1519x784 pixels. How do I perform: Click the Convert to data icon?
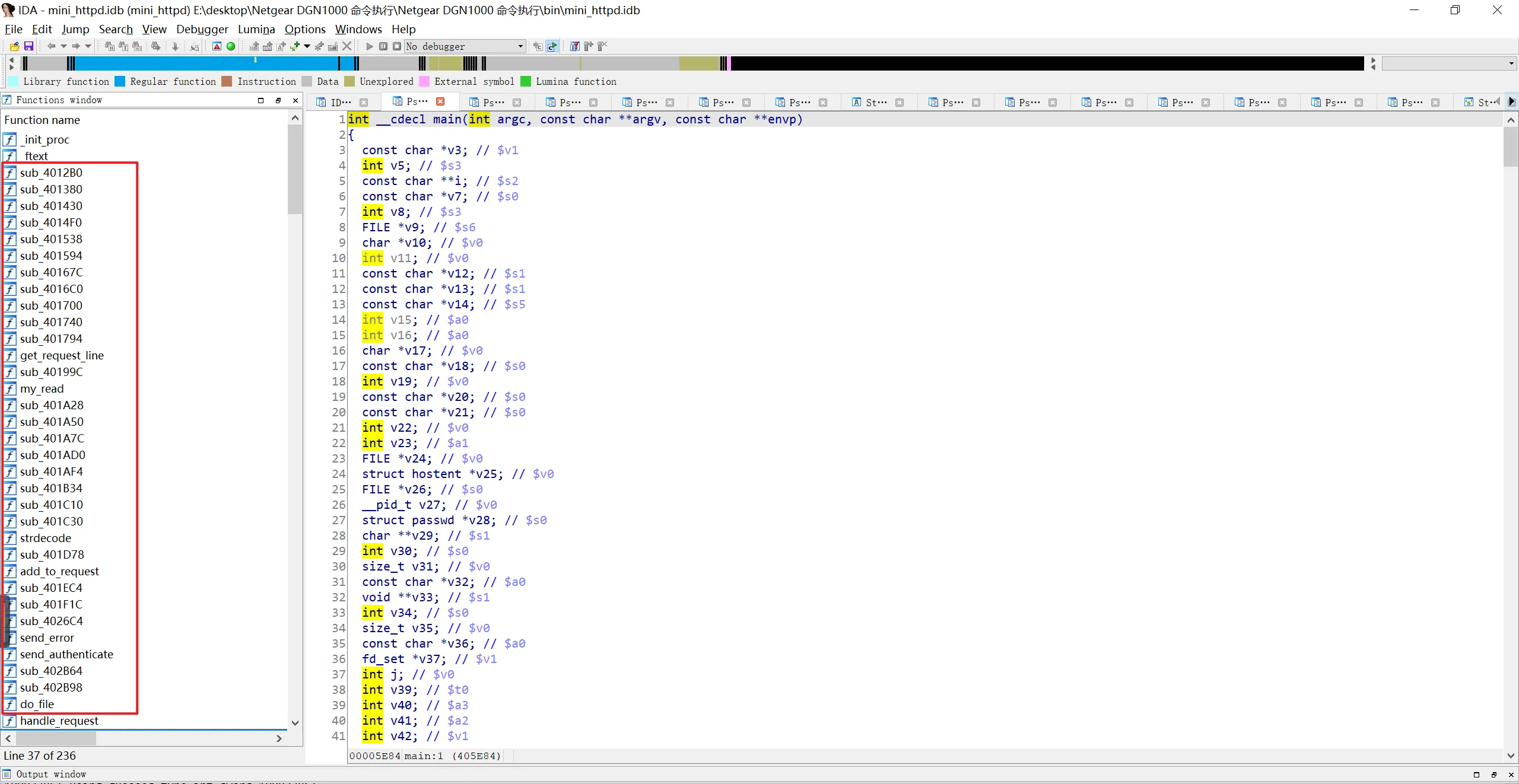(268, 46)
